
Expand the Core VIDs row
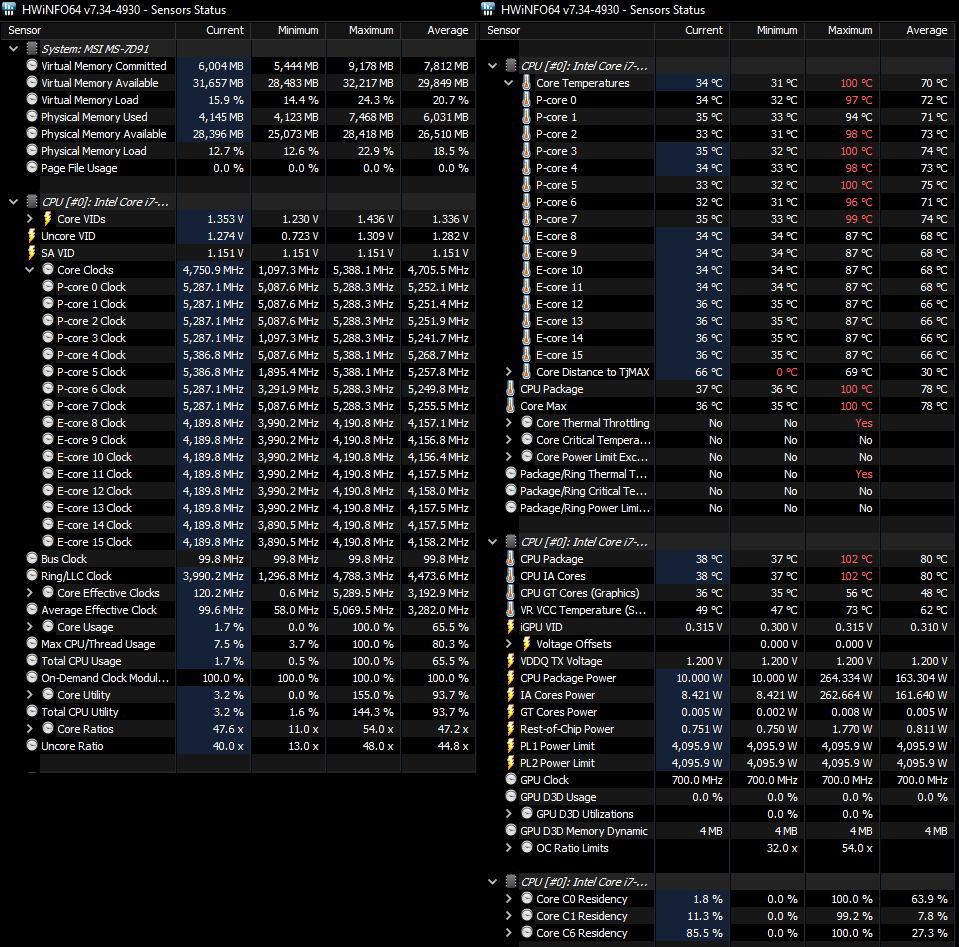(x=29, y=218)
